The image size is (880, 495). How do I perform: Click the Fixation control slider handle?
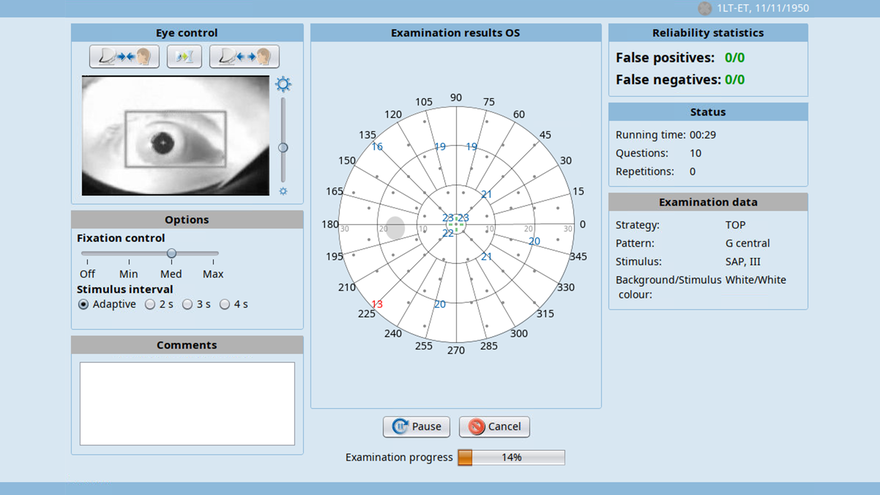(172, 253)
